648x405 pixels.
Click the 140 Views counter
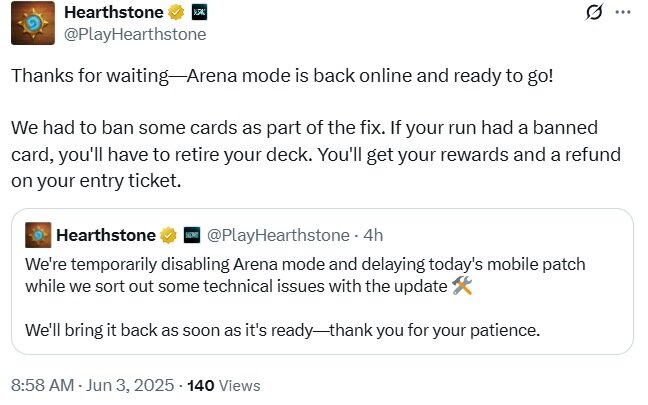point(224,386)
